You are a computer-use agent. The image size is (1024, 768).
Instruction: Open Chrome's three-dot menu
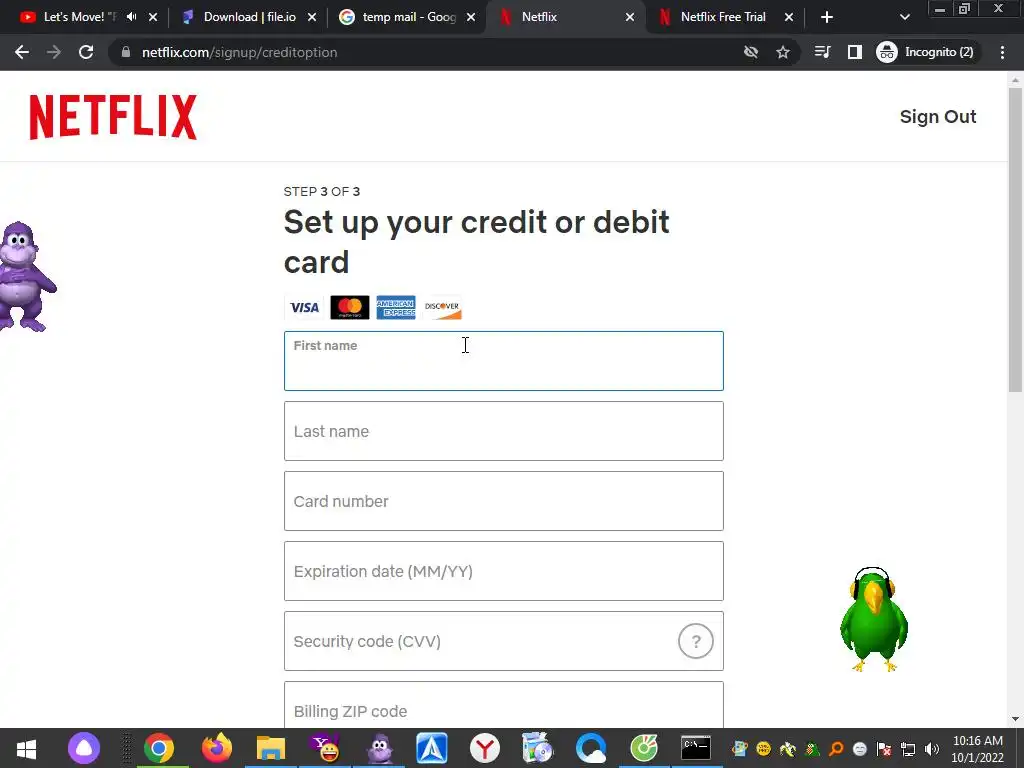1002,52
